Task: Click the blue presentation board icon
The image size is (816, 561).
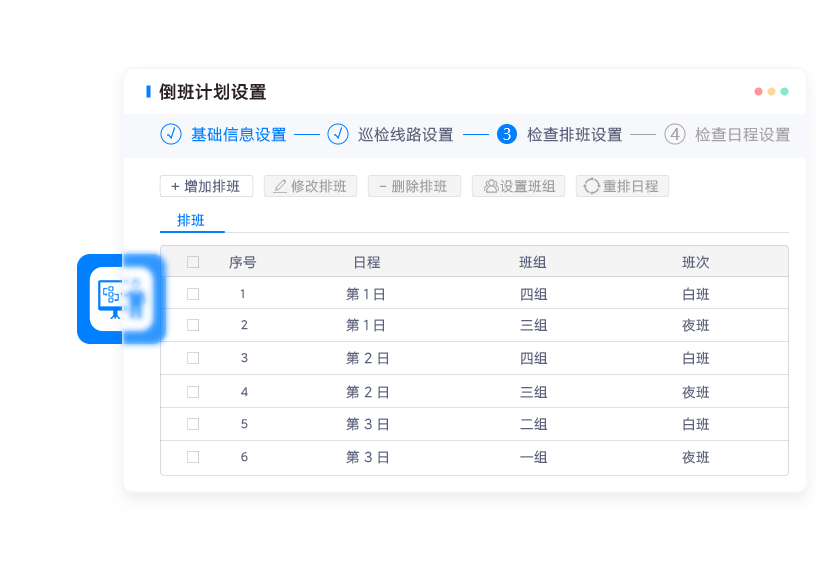Action: pos(114,297)
